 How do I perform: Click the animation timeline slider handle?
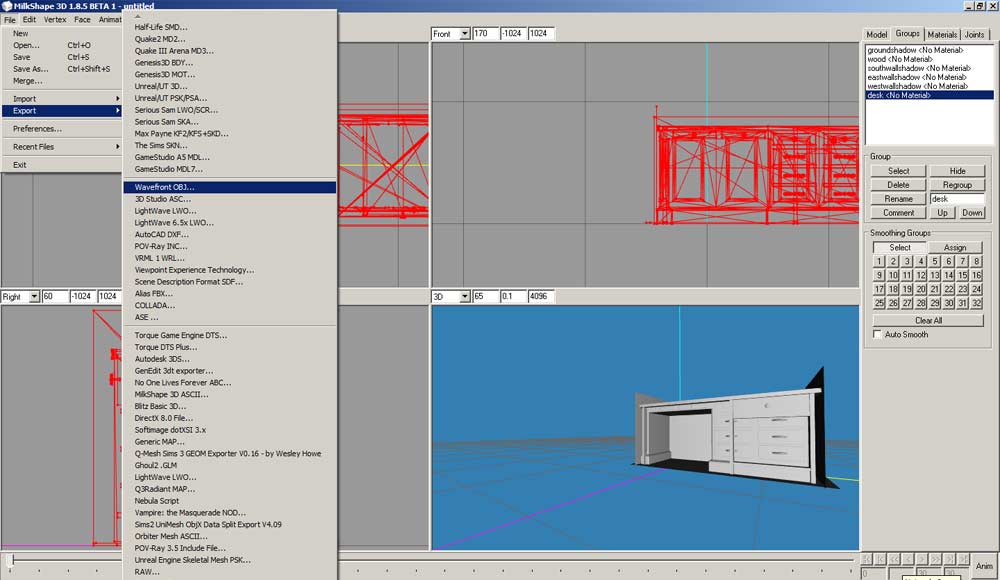11,559
